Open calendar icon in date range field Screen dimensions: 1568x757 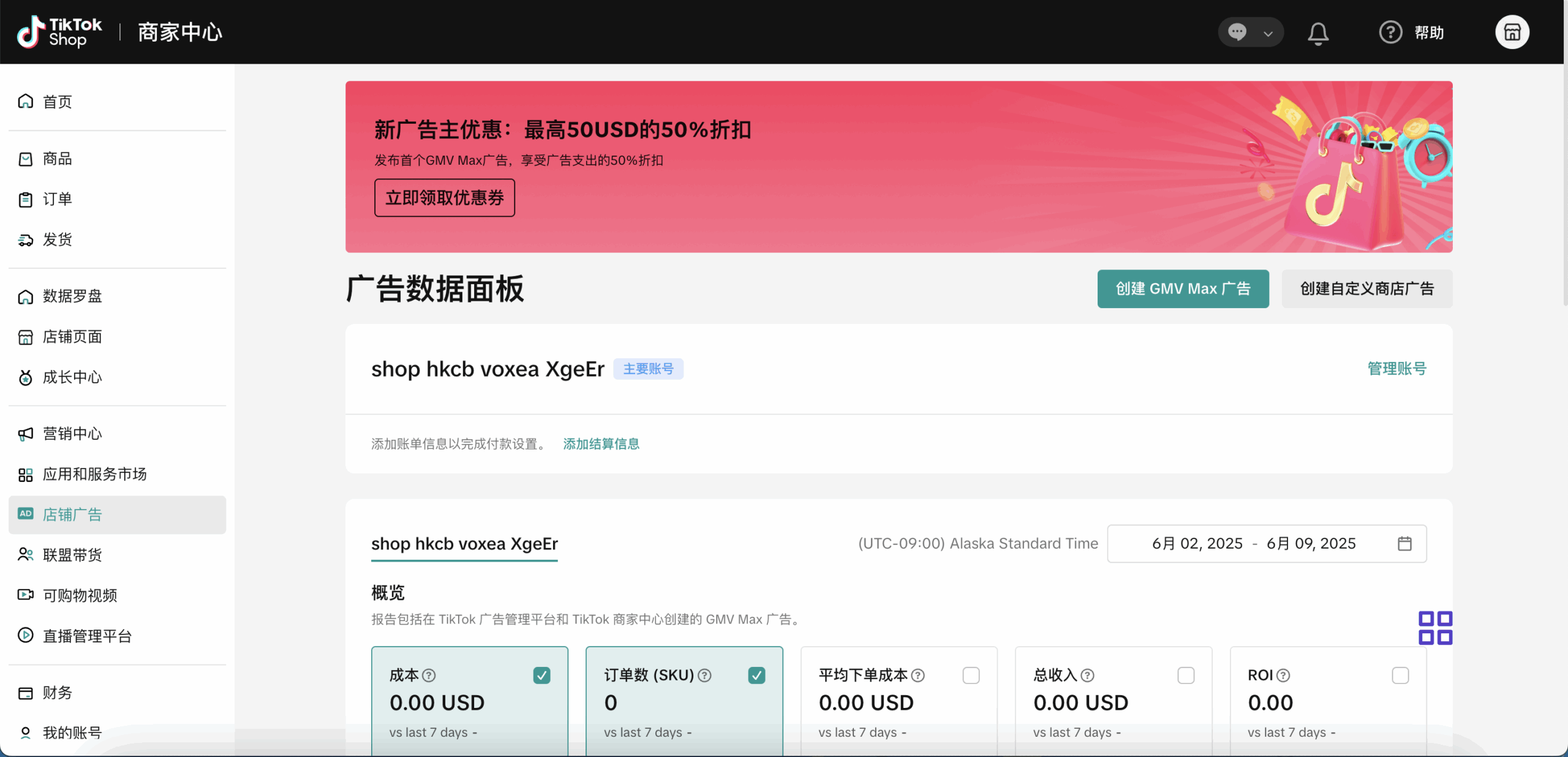tap(1404, 543)
